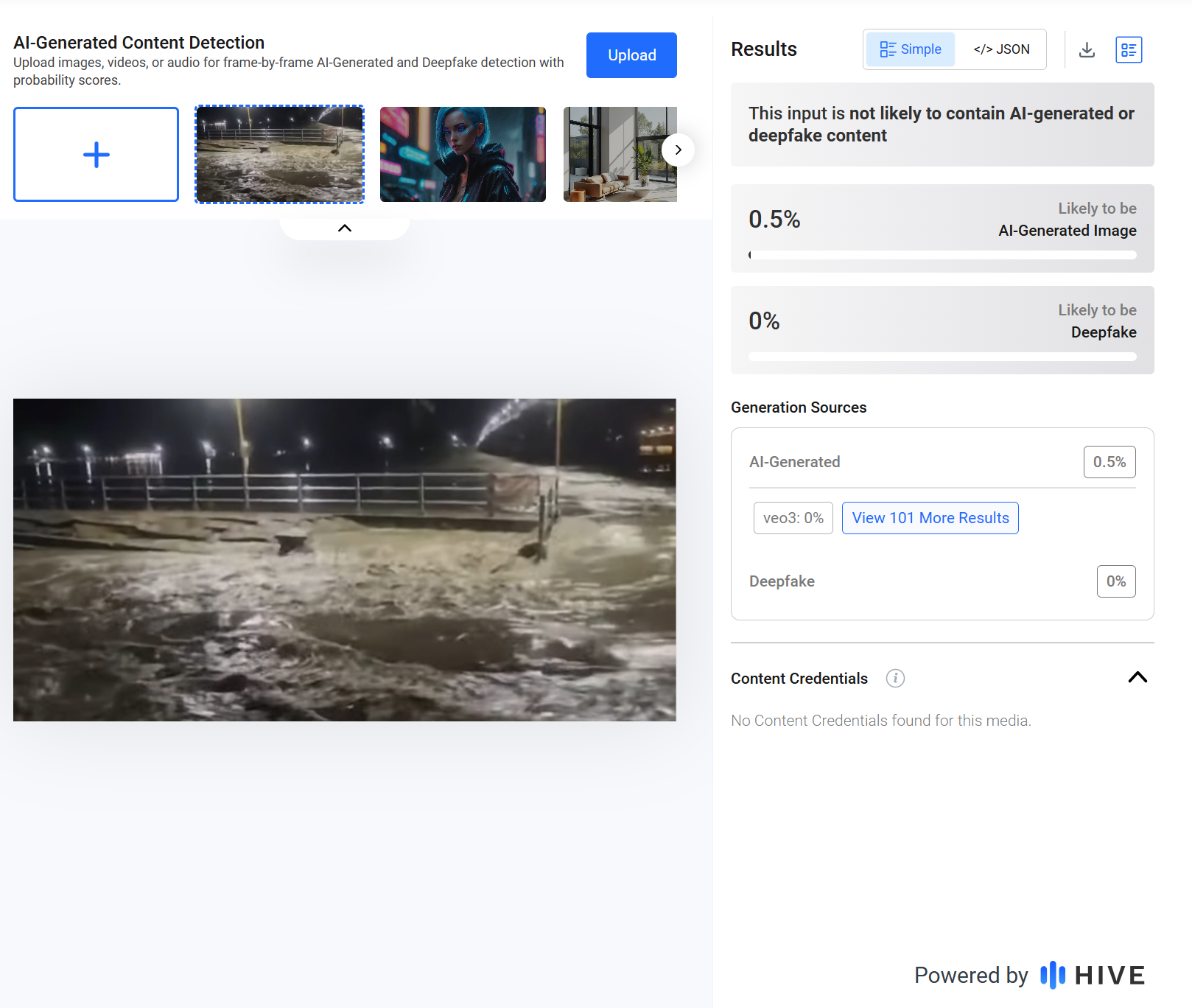Collapse the Content Credentials section
The image size is (1192, 1008).
pos(1137,677)
